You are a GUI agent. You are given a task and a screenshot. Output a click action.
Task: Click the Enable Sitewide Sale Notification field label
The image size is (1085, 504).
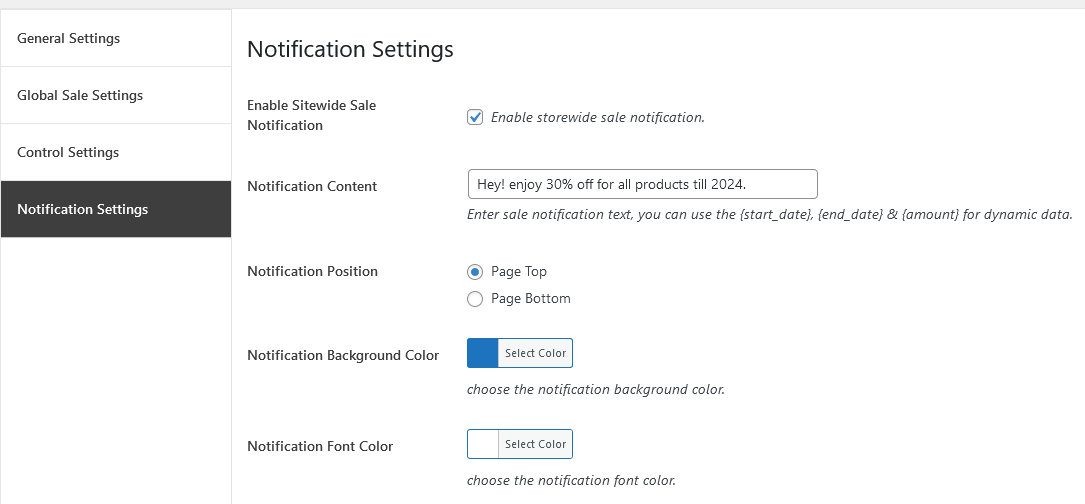(x=311, y=115)
